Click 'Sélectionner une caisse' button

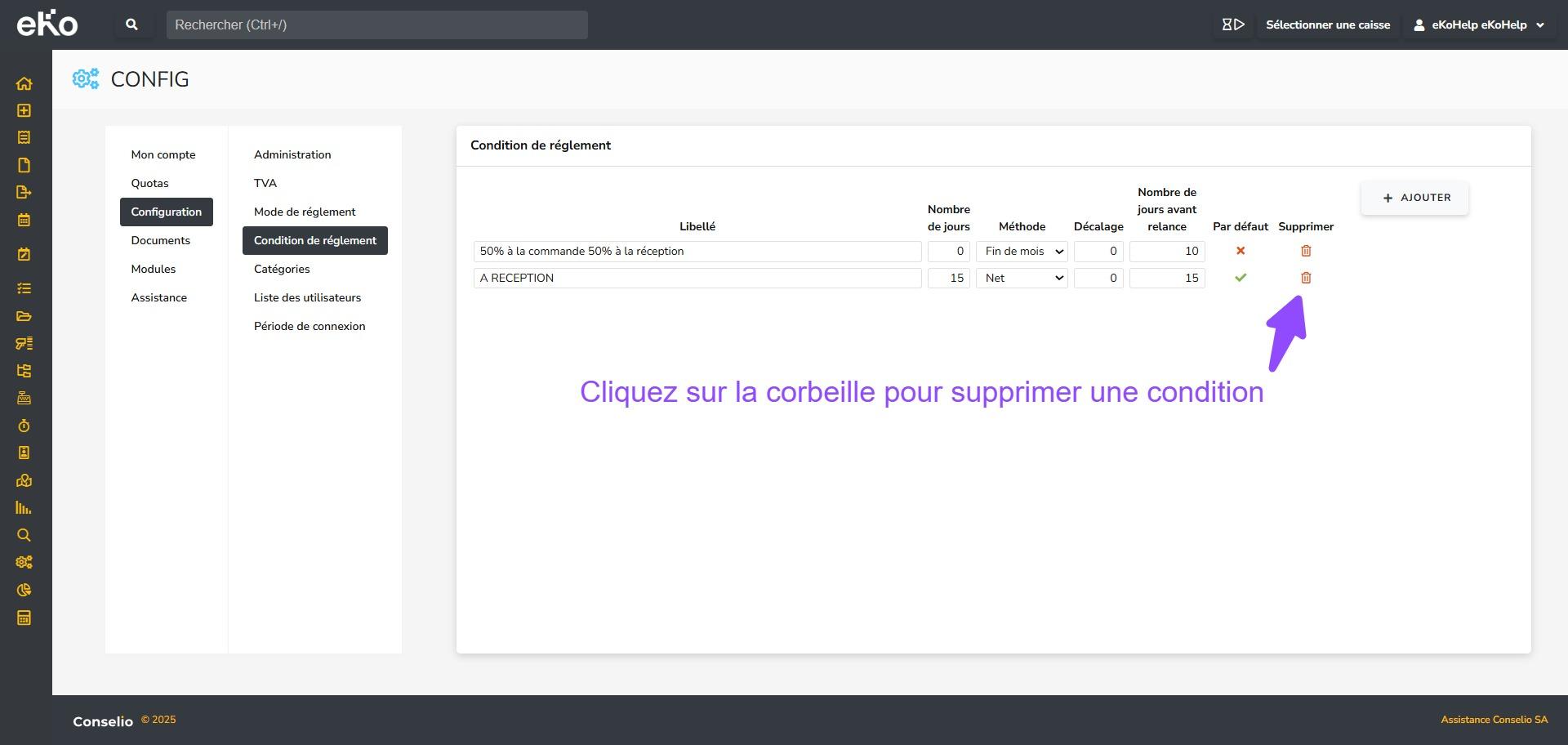pyautogui.click(x=1327, y=25)
